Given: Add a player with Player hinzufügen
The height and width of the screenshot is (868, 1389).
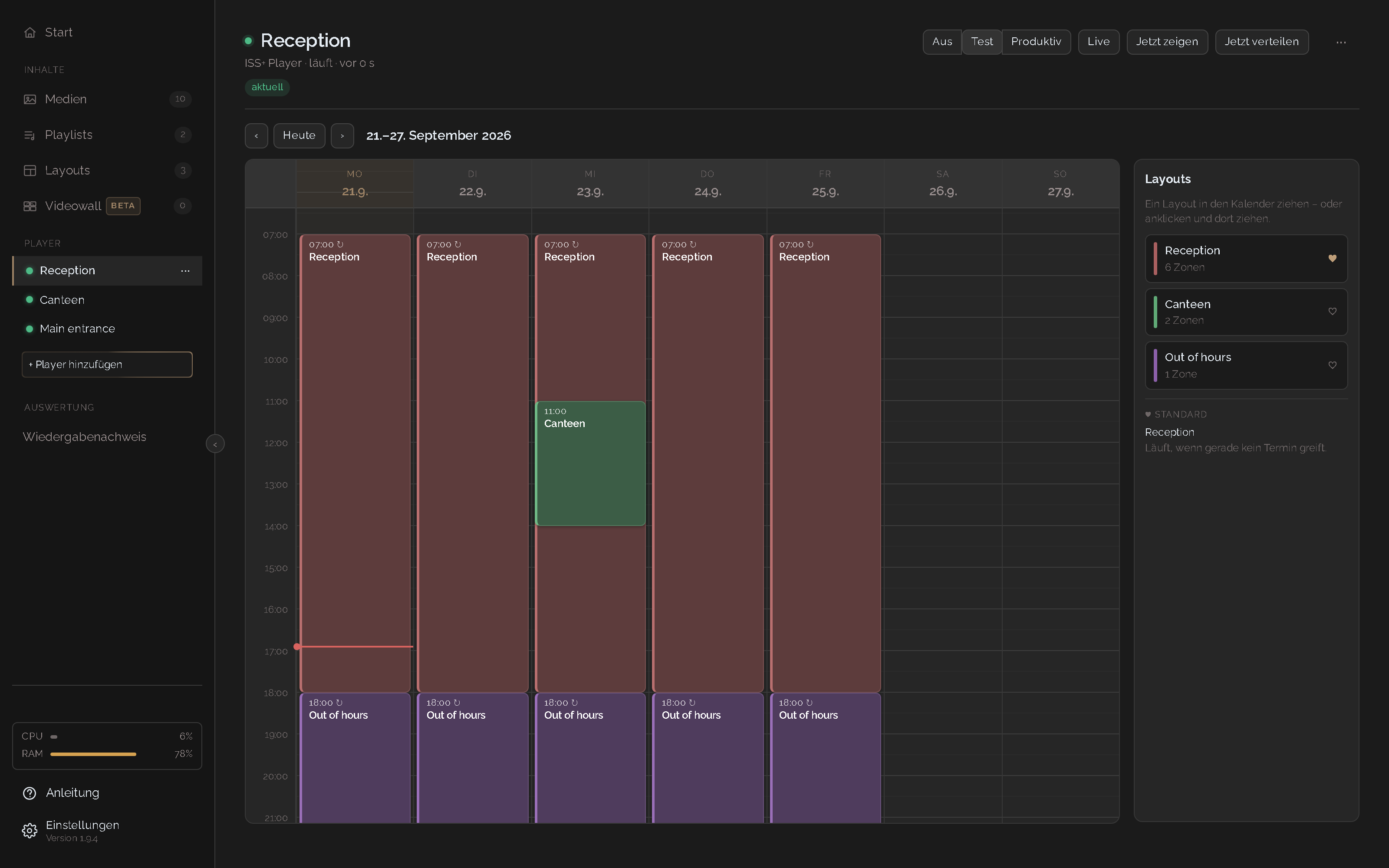Looking at the screenshot, I should point(107,365).
